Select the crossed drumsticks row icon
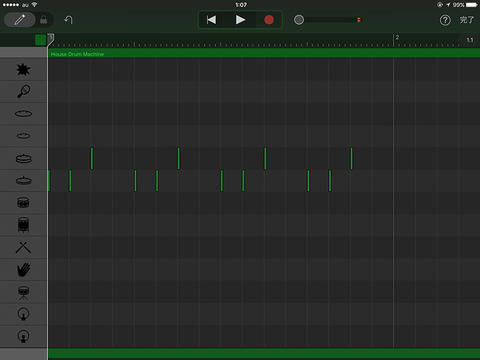480x360 pixels. coord(23,247)
